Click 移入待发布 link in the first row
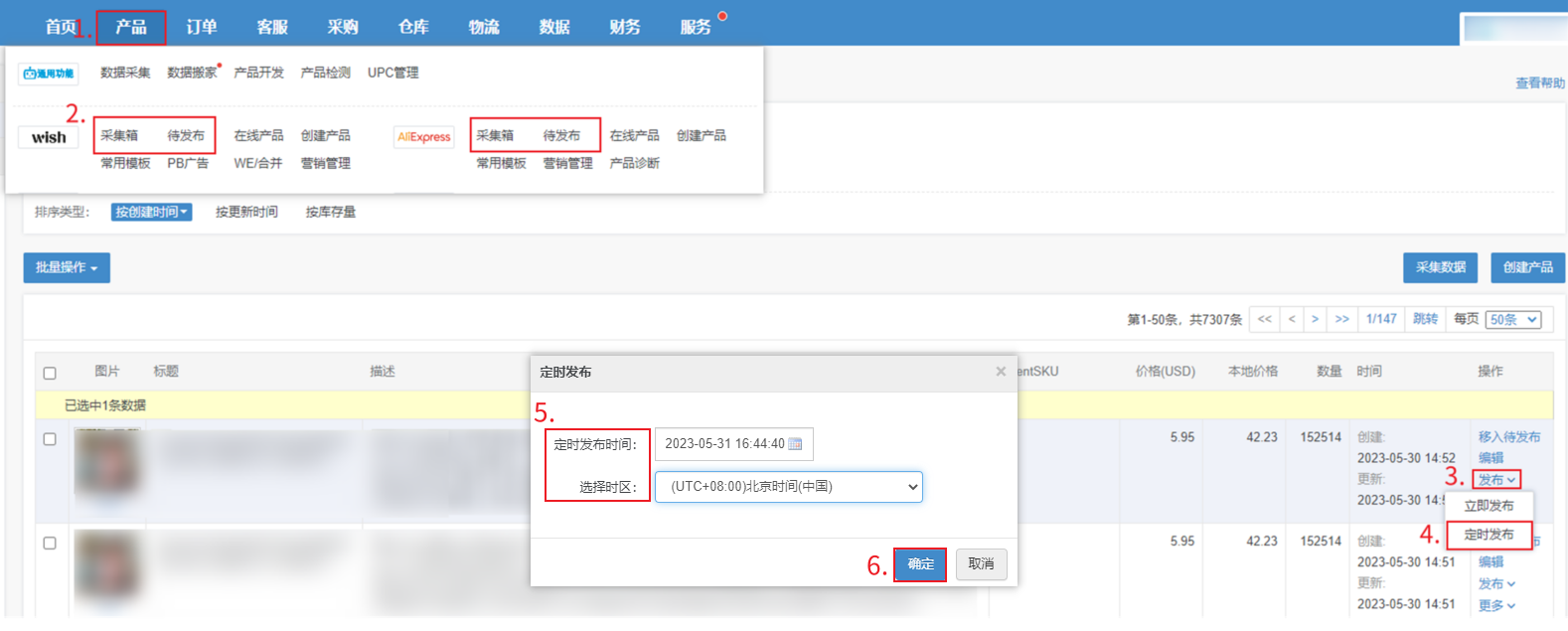1568x631 pixels. coord(1508,437)
